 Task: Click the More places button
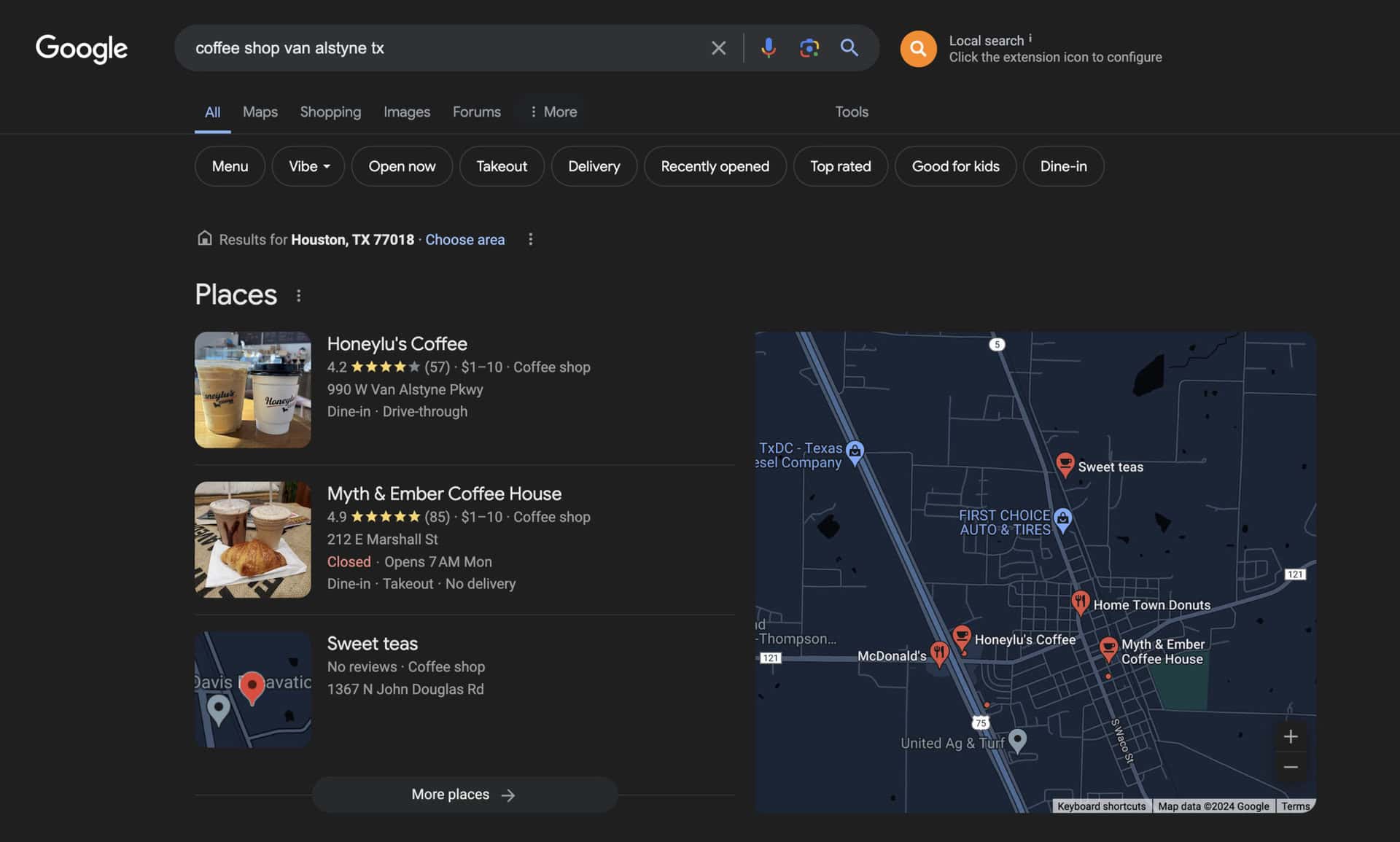pyautogui.click(x=464, y=795)
